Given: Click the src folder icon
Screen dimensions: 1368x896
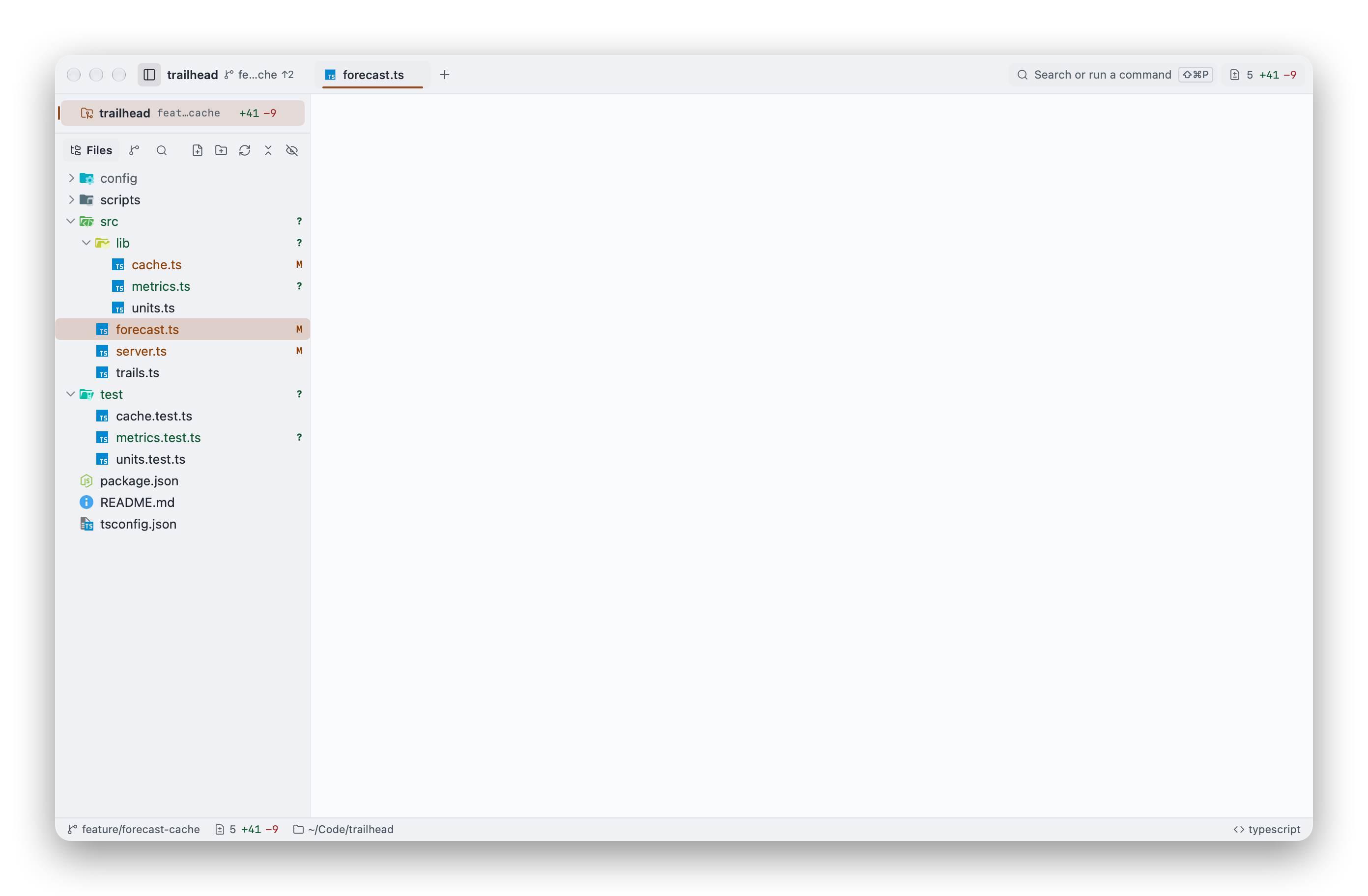Looking at the screenshot, I should click(x=87, y=221).
